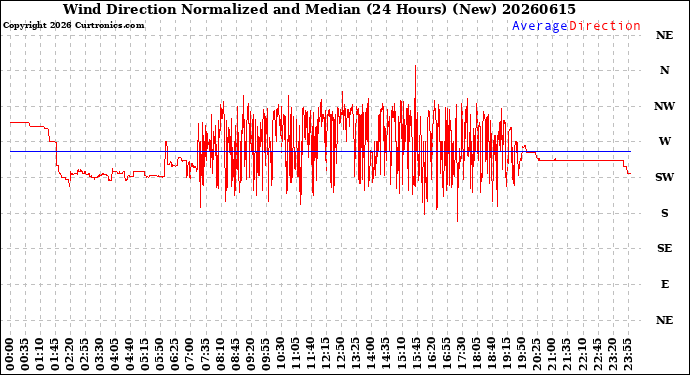This screenshot has height=375, width=690.
Task: Click the 04:40 time axis label
Action: point(130,355)
